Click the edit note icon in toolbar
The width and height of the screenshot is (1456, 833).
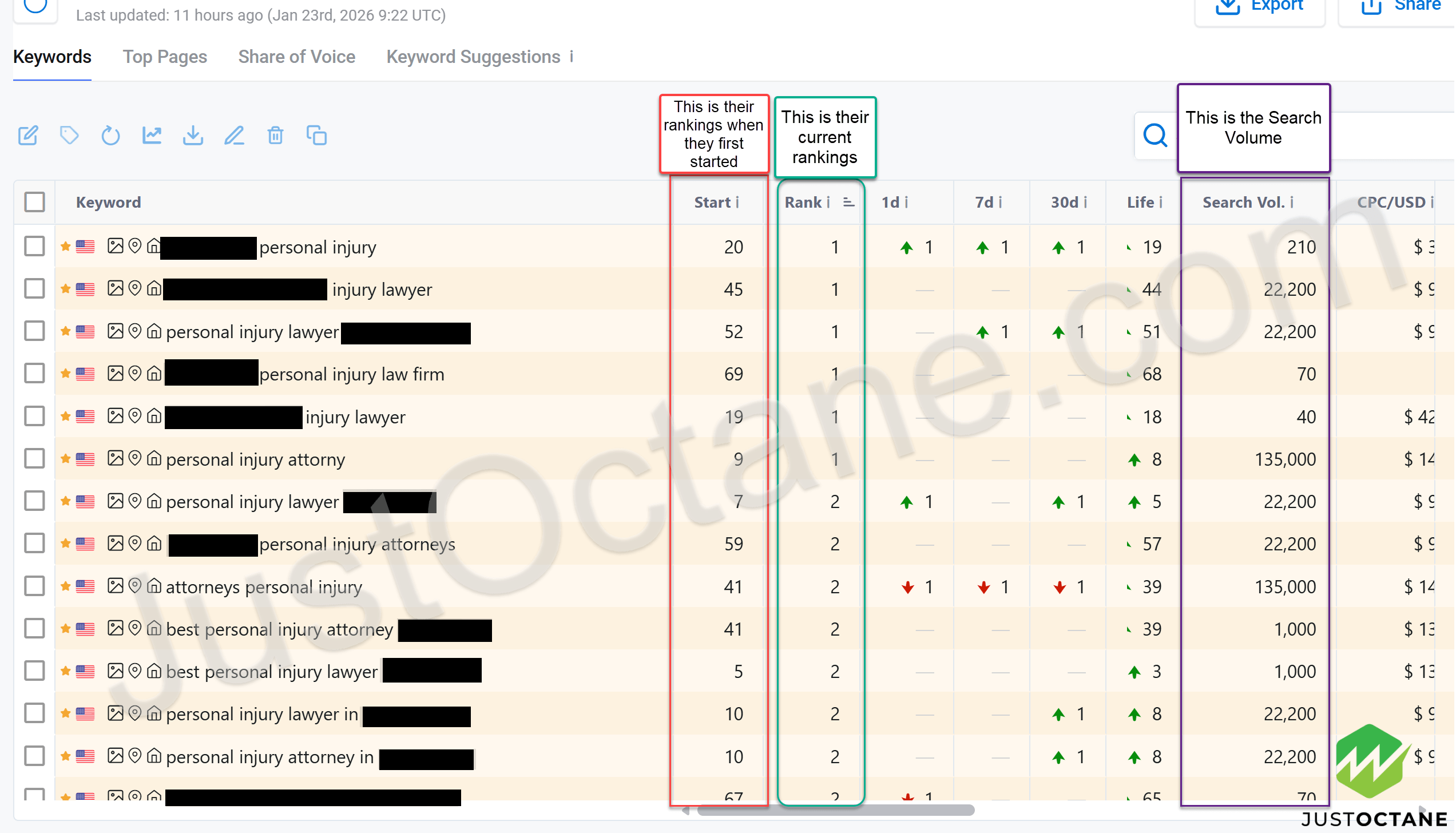(28, 136)
